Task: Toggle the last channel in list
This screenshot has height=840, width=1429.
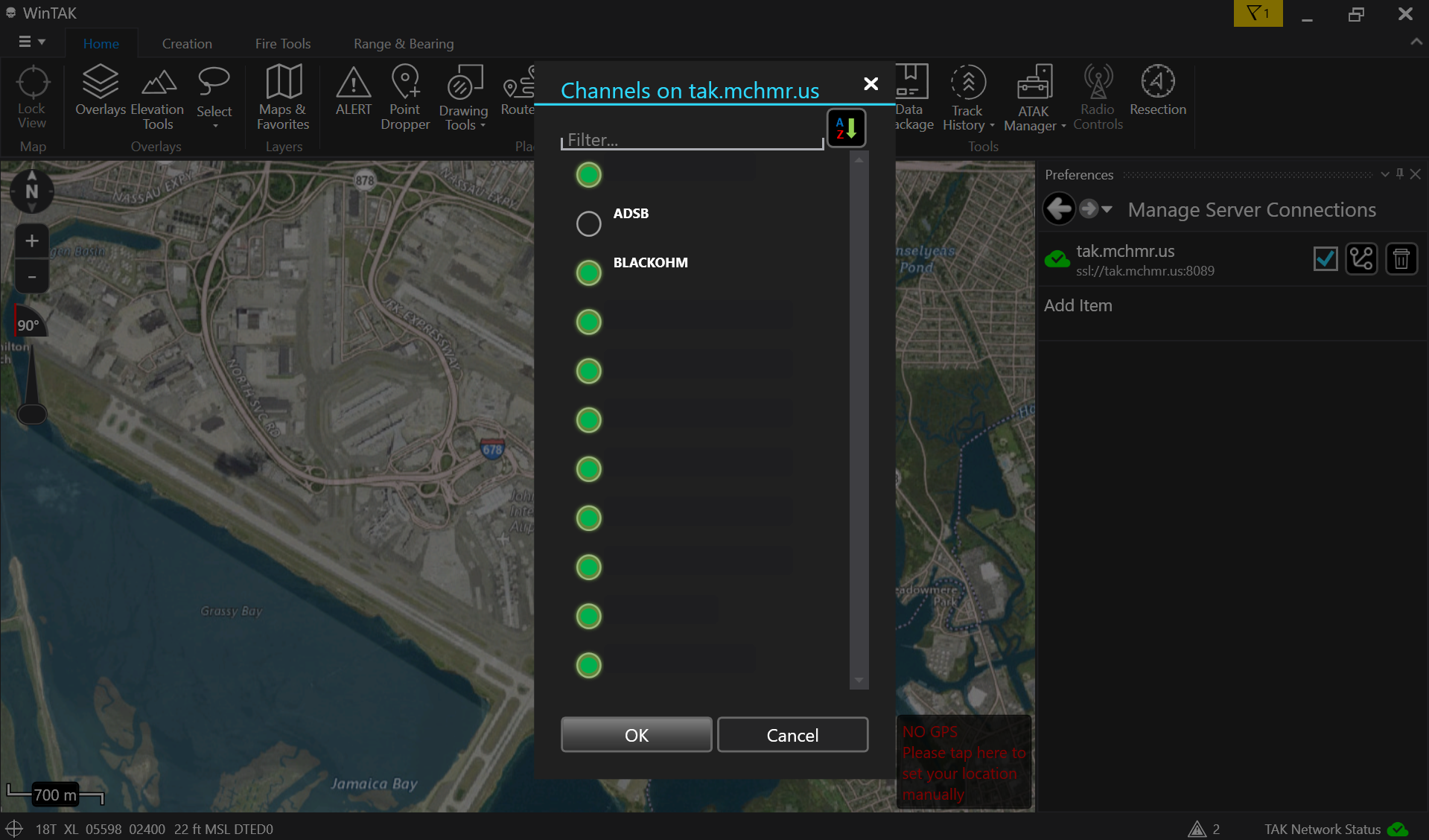Action: point(588,665)
